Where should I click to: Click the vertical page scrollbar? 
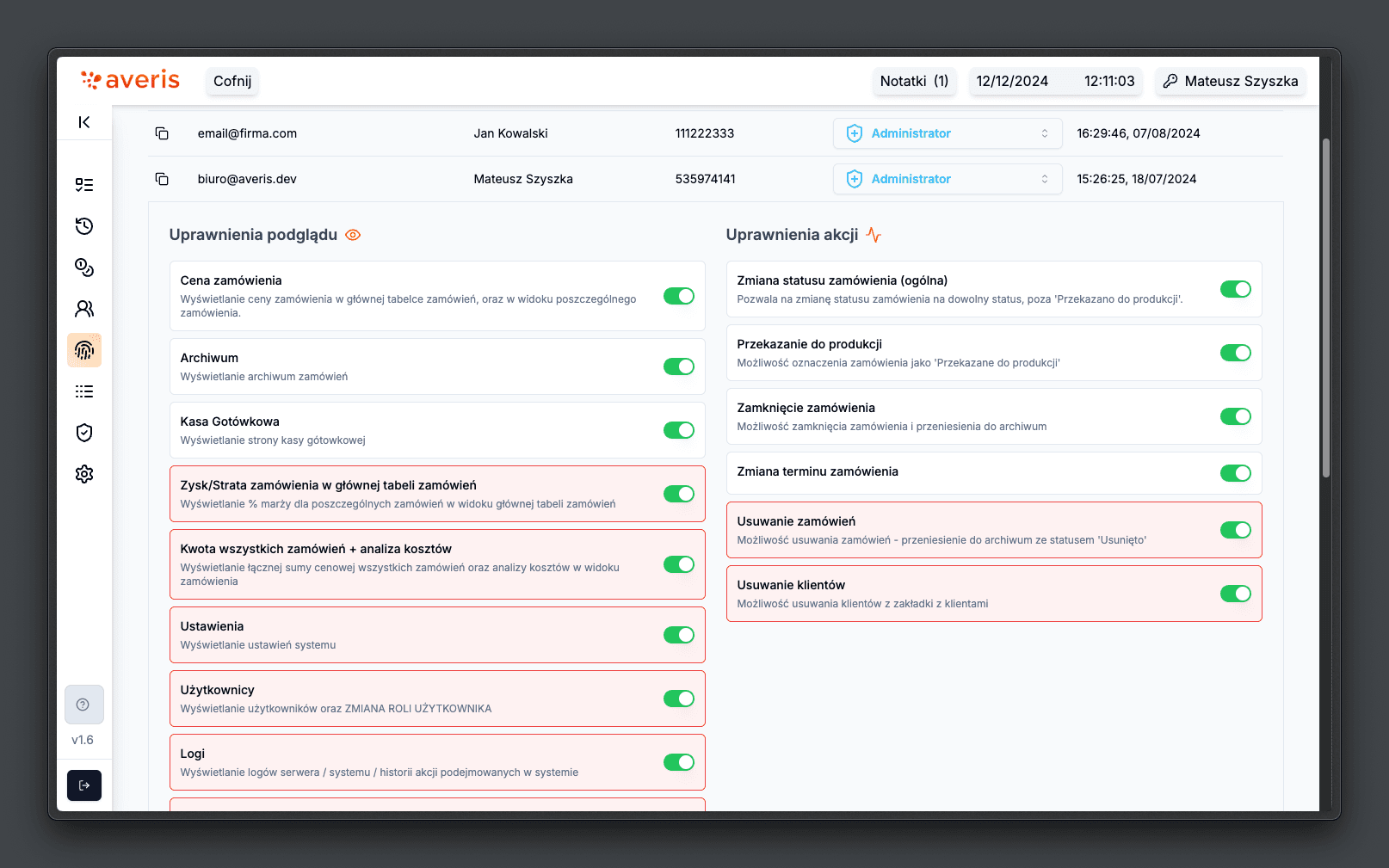(x=1326, y=307)
